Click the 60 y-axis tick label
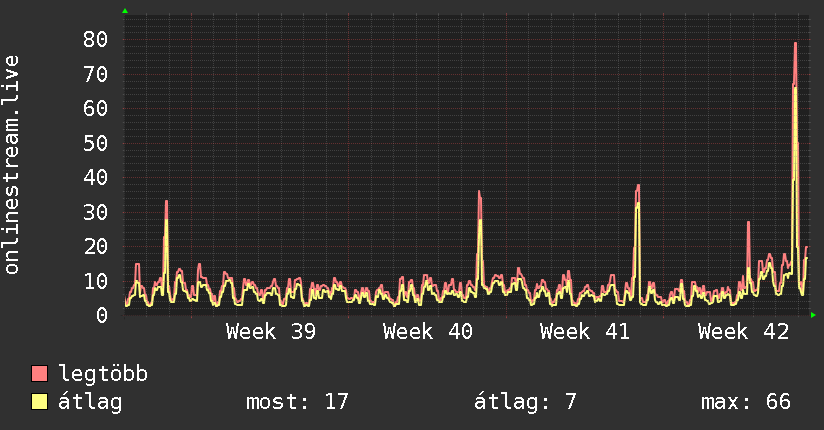The image size is (824, 430). (96, 108)
